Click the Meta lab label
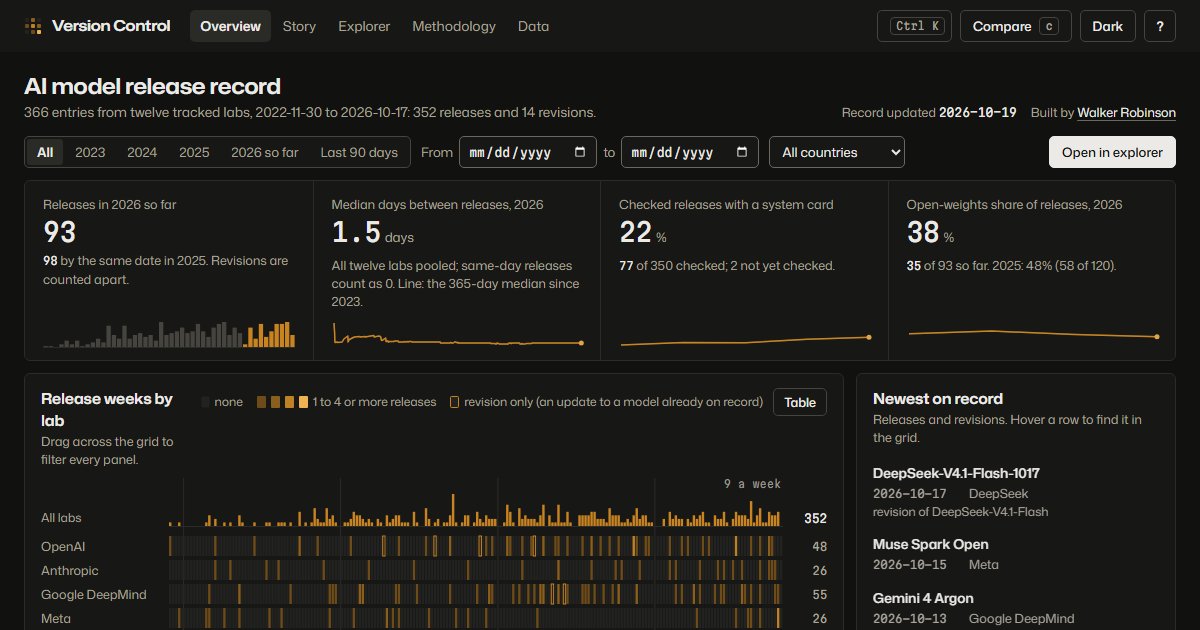The height and width of the screenshot is (630, 1200). tap(56, 619)
